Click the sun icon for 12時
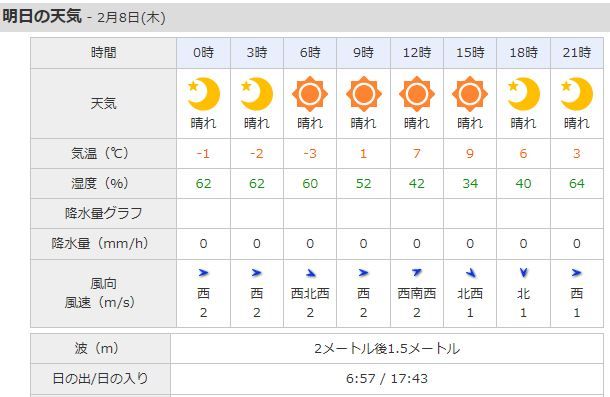This screenshot has height=397, width=610. pyautogui.click(x=417, y=94)
